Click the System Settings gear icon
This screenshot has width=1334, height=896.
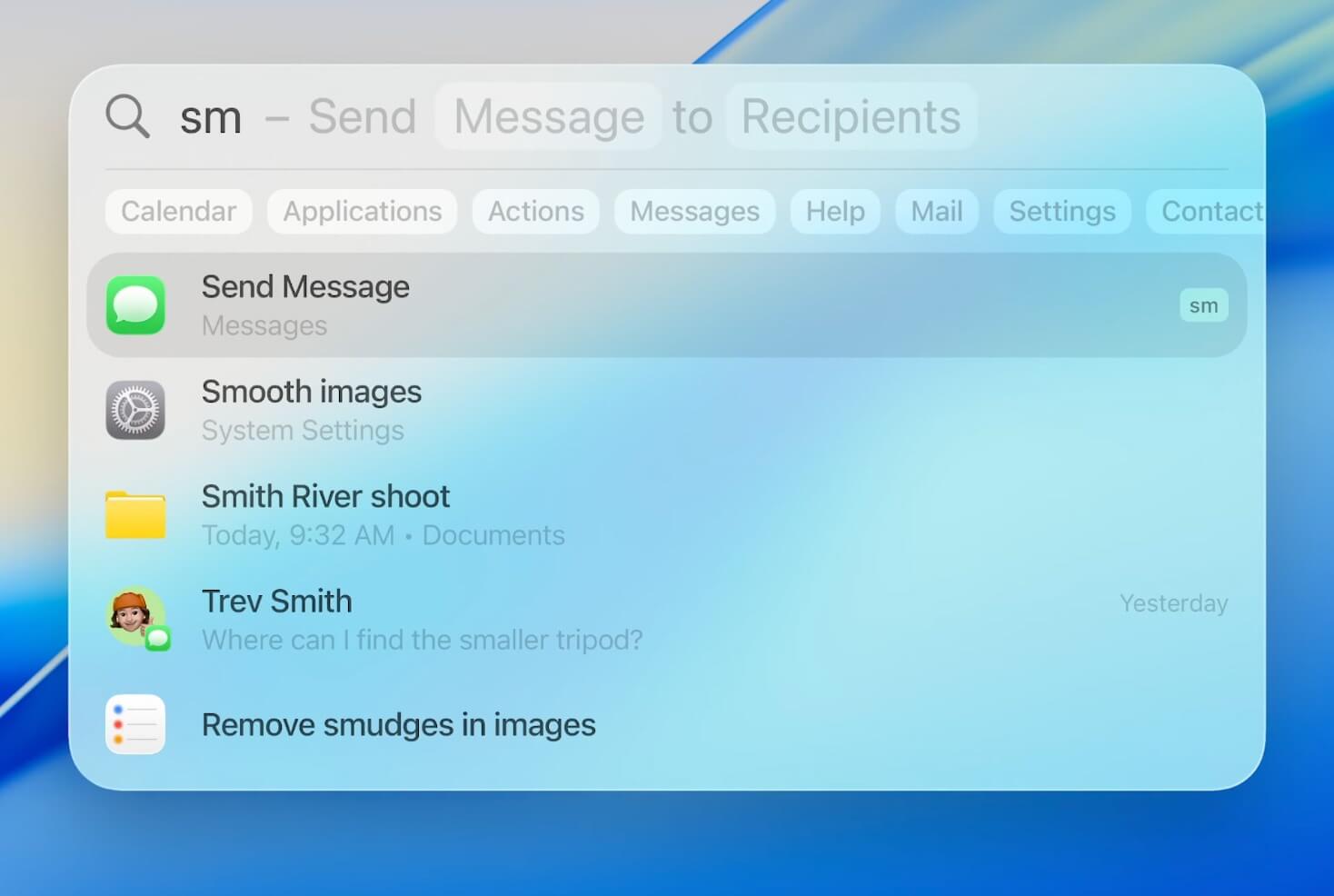[x=135, y=410]
